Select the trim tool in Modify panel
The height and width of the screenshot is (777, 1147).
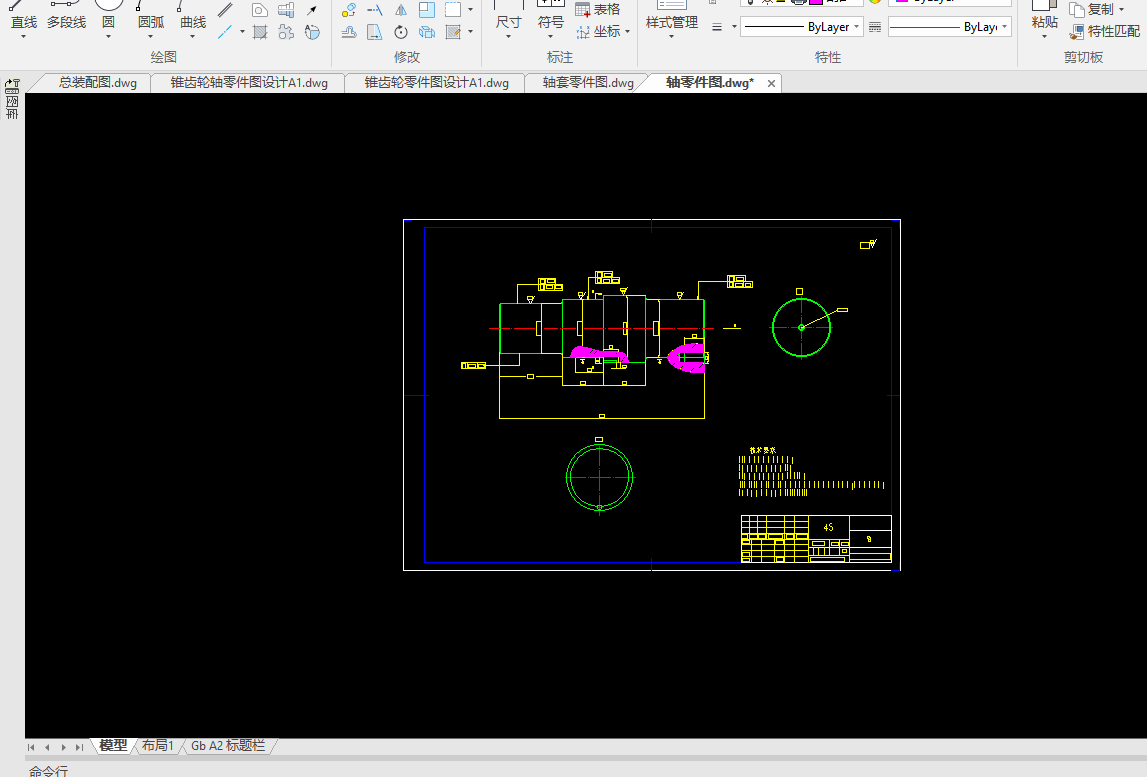(x=375, y=11)
